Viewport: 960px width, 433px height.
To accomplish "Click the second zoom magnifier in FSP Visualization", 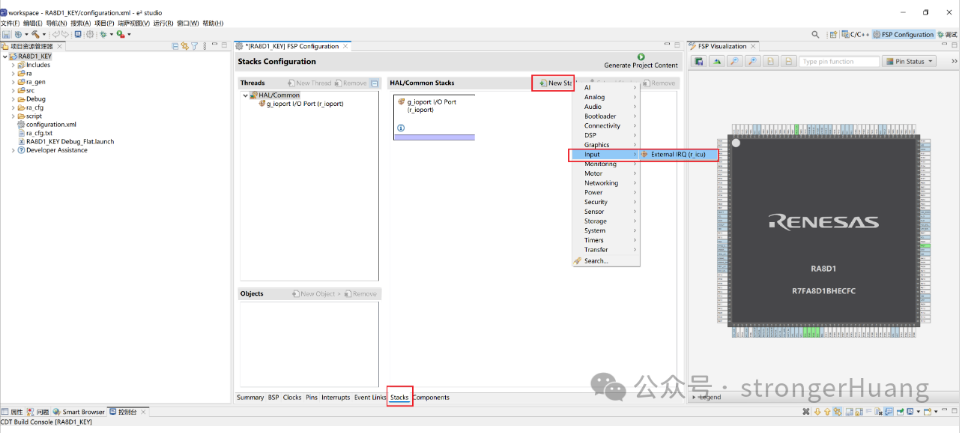I will [x=752, y=61].
